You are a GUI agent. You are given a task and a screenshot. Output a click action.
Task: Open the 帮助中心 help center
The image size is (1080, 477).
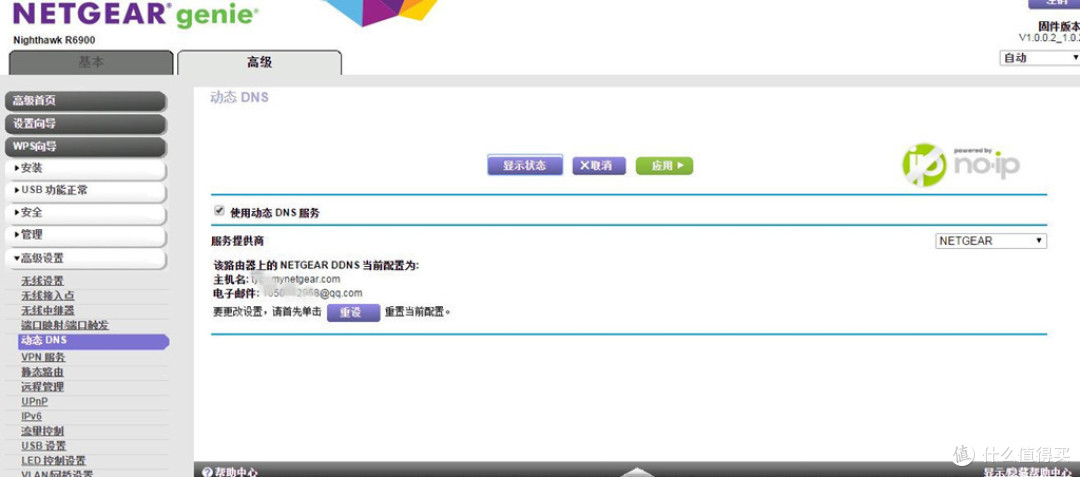click(230, 472)
